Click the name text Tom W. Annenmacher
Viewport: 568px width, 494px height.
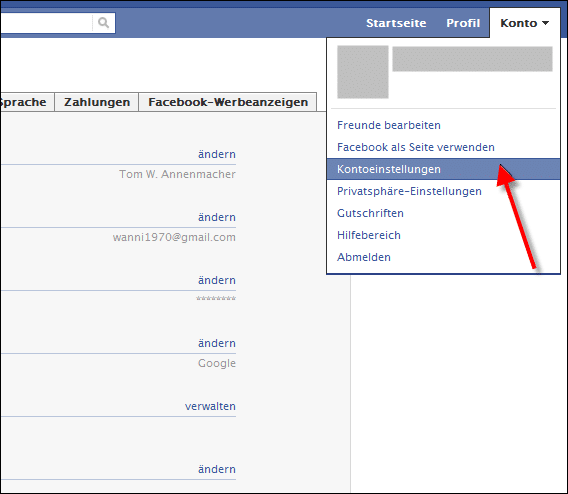pos(178,174)
